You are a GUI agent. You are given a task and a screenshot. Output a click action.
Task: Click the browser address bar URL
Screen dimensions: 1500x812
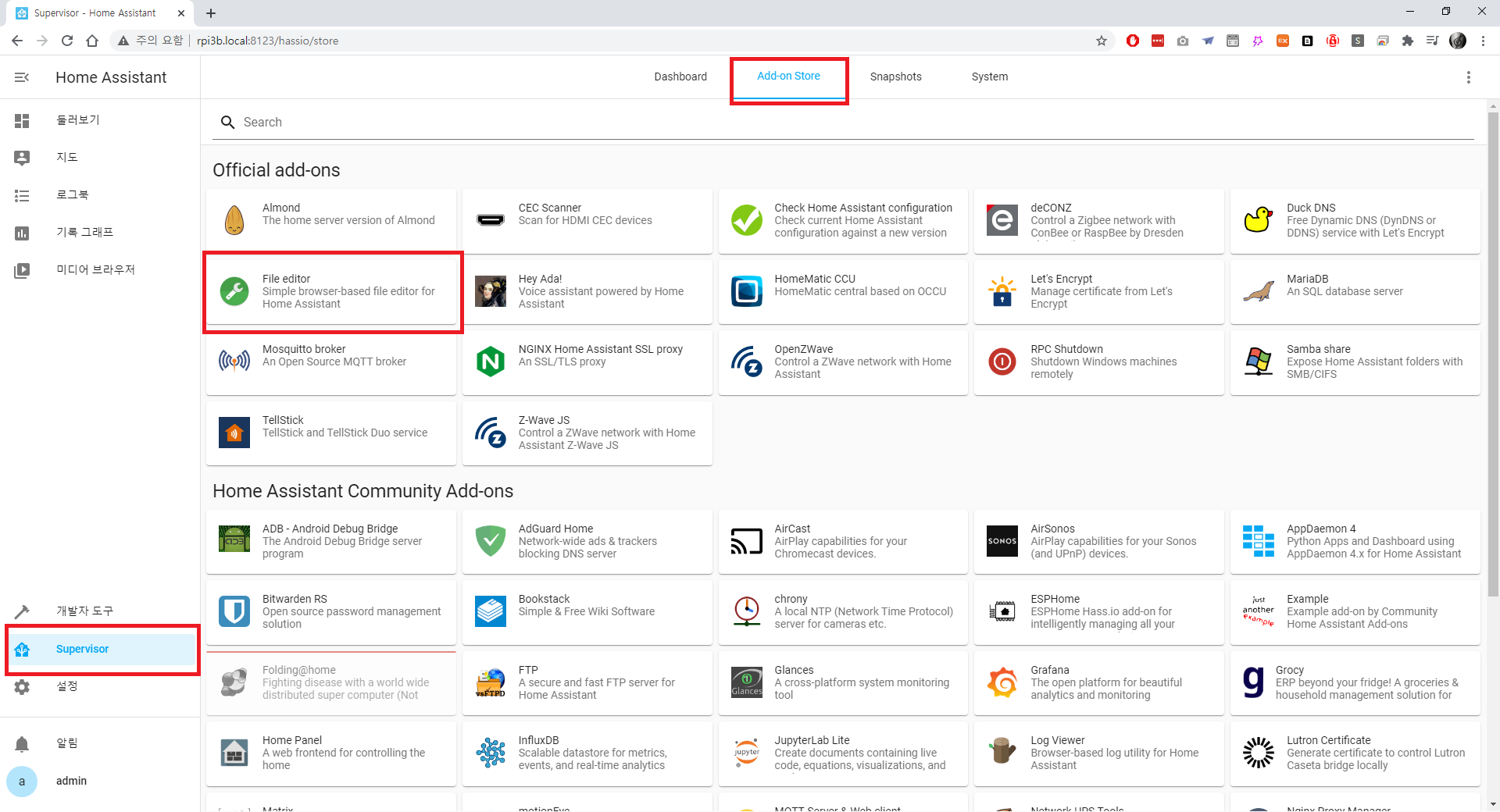[267, 41]
